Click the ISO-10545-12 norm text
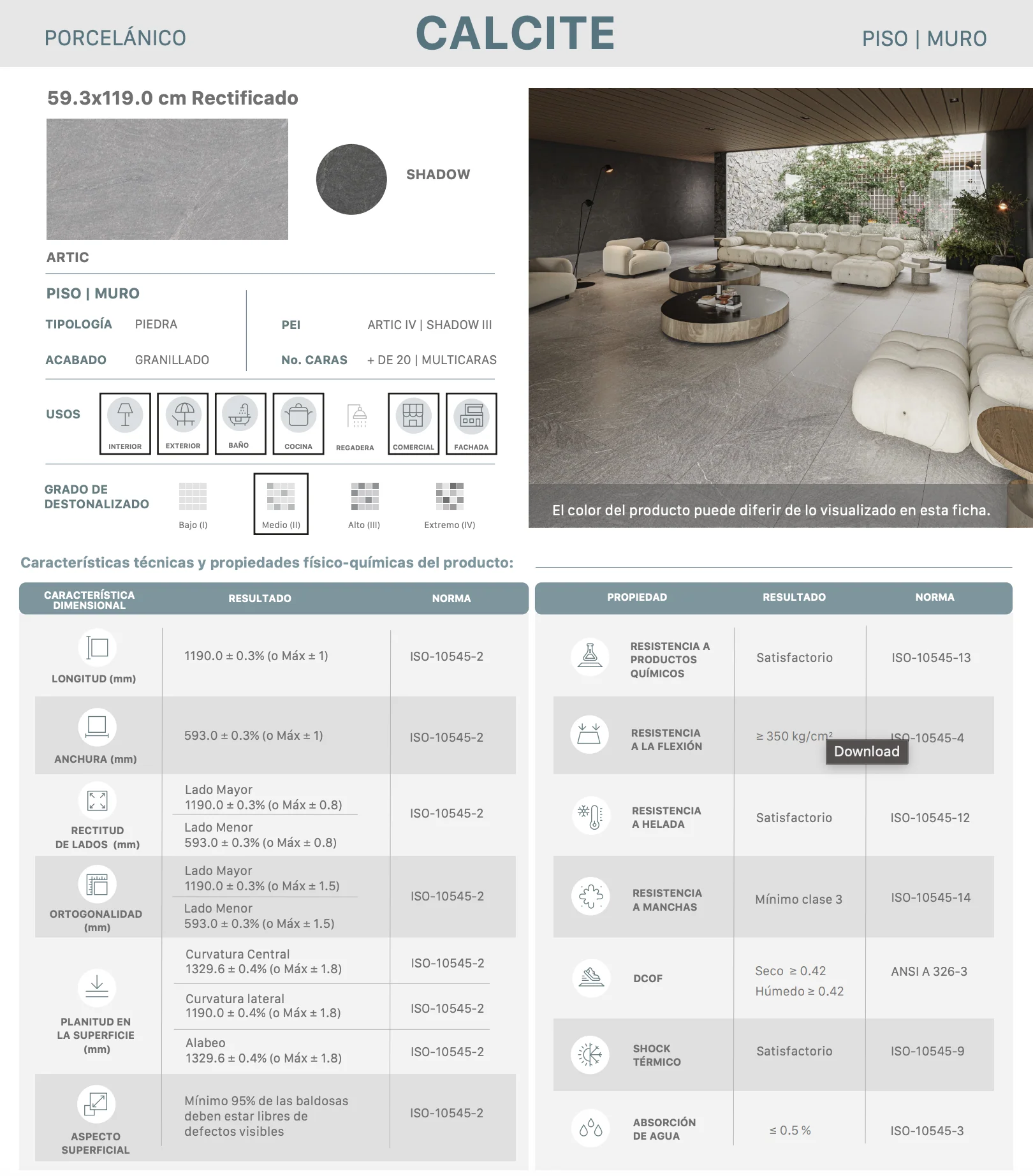 tap(930, 818)
